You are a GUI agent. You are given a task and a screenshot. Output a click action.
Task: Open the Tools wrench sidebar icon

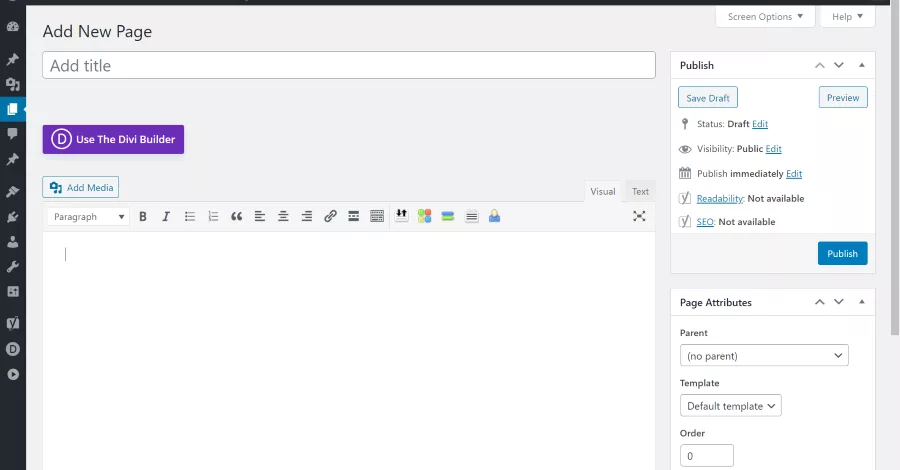[13, 266]
